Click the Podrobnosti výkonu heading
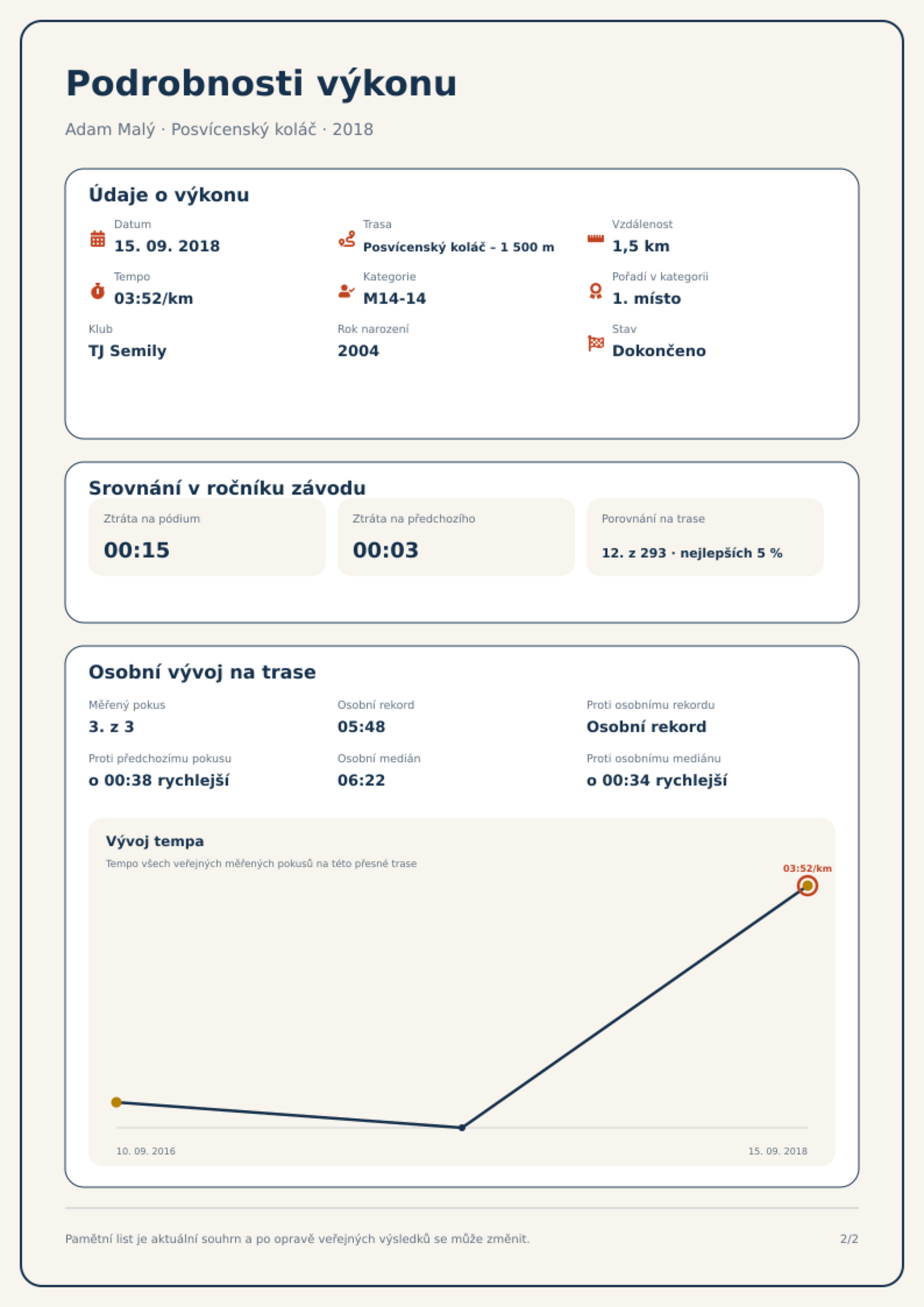The width and height of the screenshot is (924, 1307). (261, 84)
